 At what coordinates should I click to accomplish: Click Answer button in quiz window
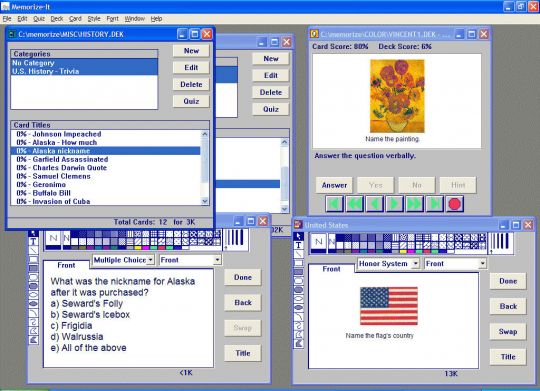(334, 185)
